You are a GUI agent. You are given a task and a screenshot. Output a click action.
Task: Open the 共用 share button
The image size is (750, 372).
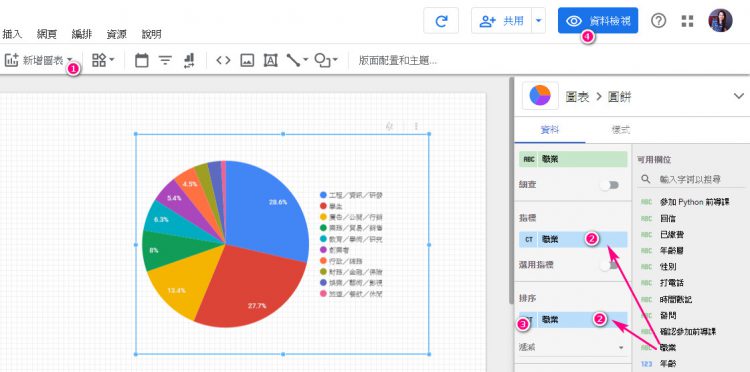tap(501, 21)
